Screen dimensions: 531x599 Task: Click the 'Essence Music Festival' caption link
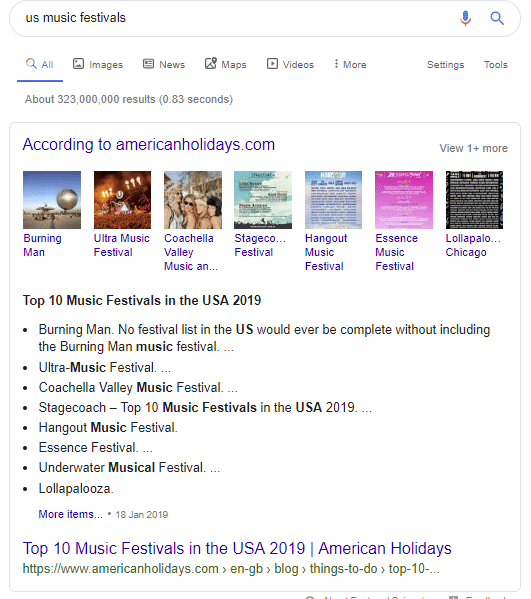396,252
